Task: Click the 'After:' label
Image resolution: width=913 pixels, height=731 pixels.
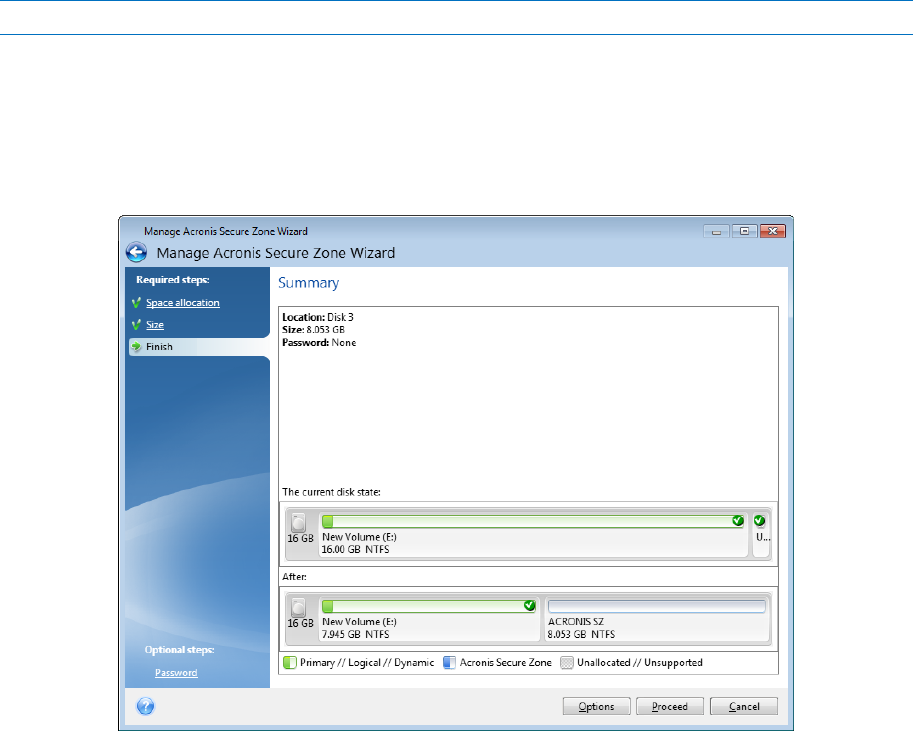Action: click(295, 577)
